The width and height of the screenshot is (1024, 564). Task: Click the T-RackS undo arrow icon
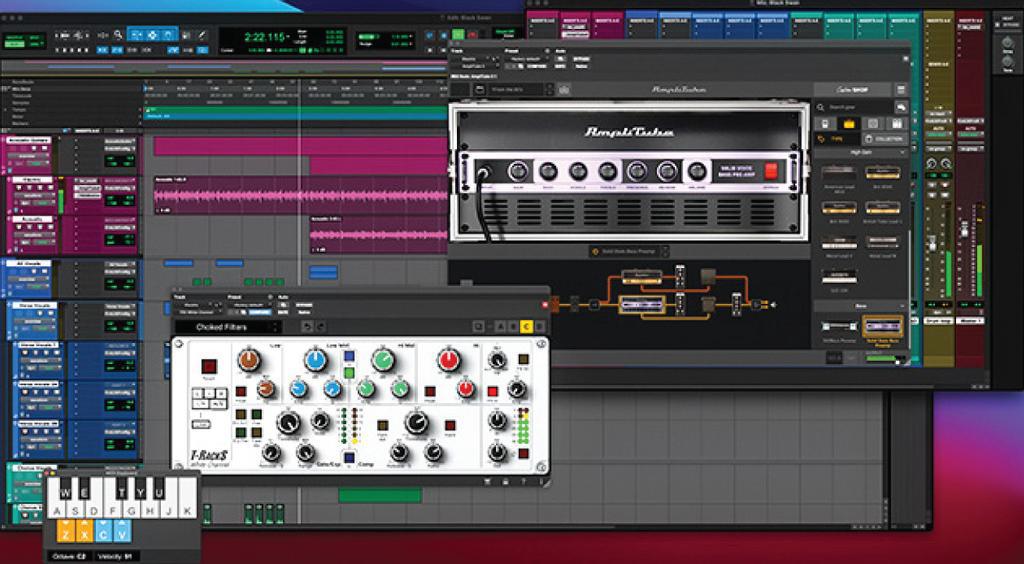(309, 326)
